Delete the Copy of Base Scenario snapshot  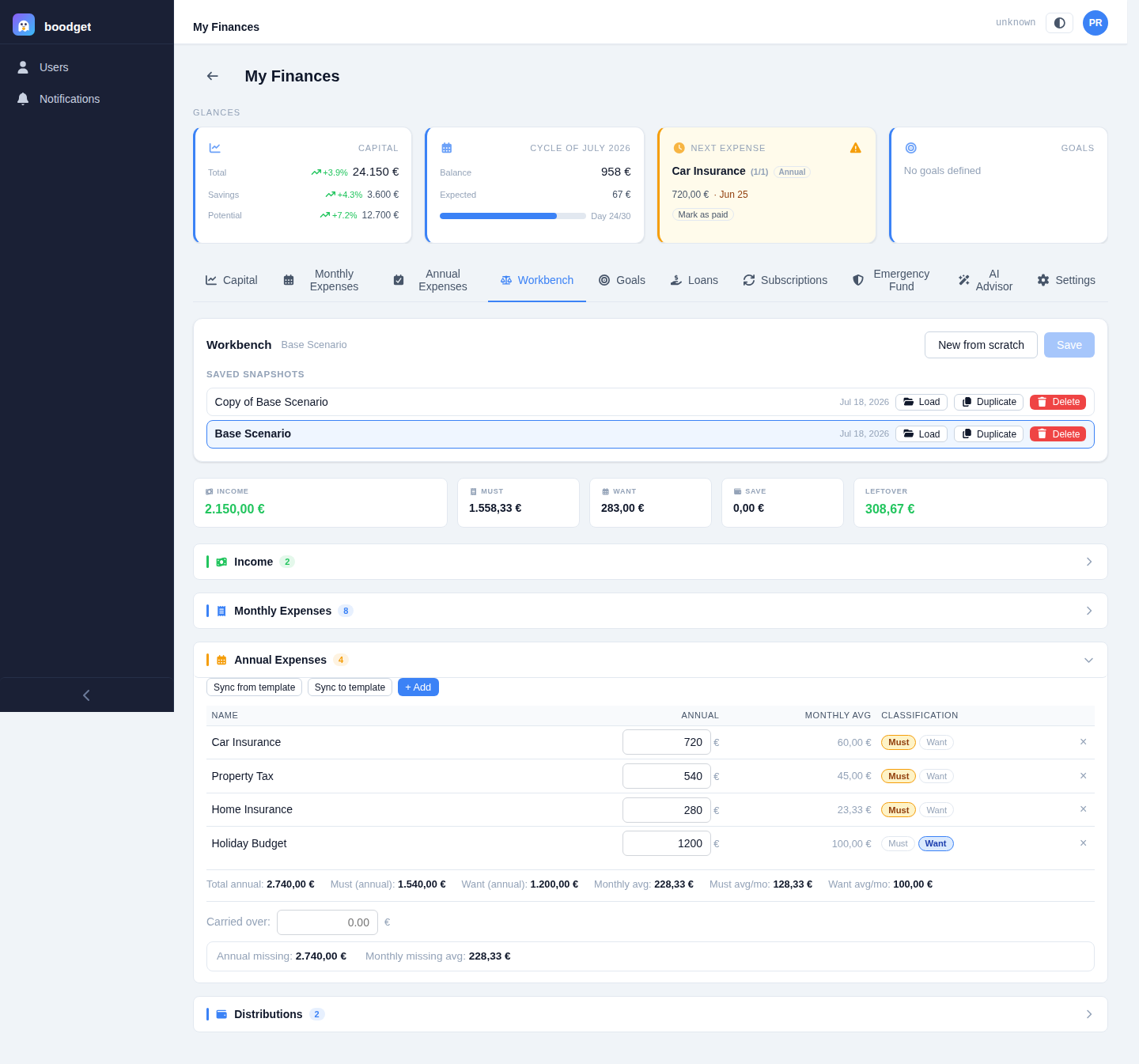1058,402
